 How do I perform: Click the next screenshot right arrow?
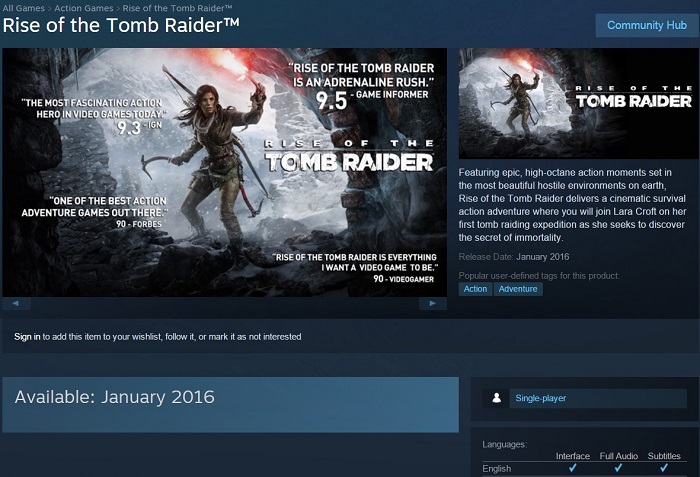[433, 304]
